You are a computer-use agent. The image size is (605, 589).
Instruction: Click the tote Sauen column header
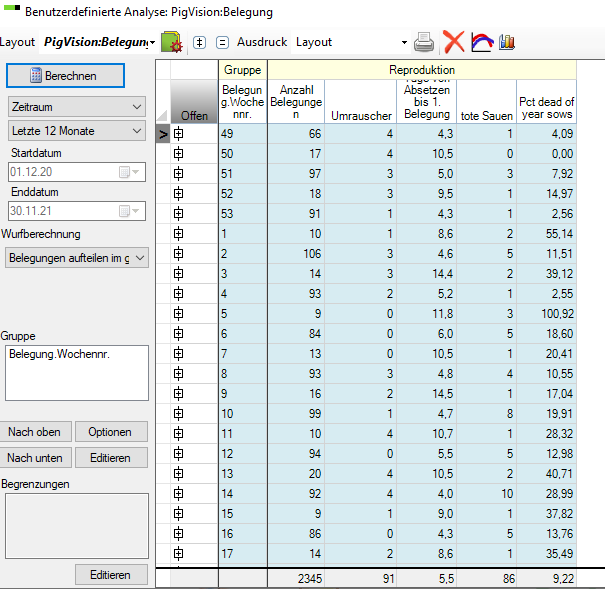click(x=487, y=101)
